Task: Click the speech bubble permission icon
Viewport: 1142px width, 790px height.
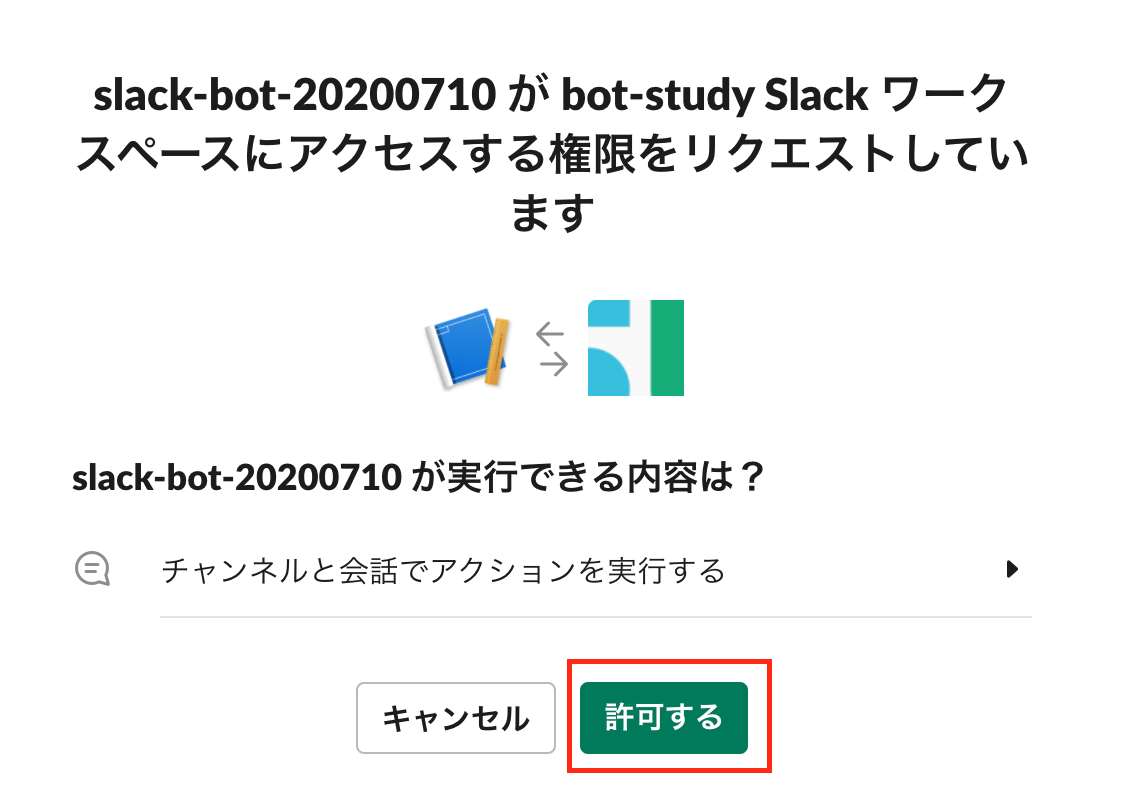Action: pyautogui.click(x=94, y=569)
